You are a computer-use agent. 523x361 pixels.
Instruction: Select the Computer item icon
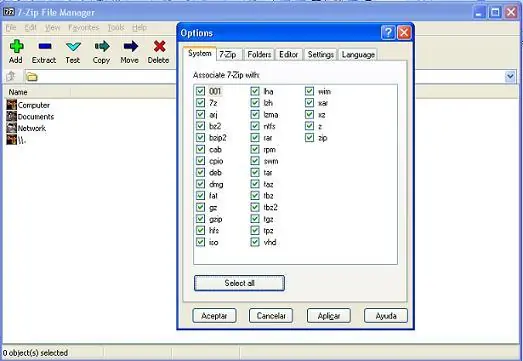[x=11, y=105]
